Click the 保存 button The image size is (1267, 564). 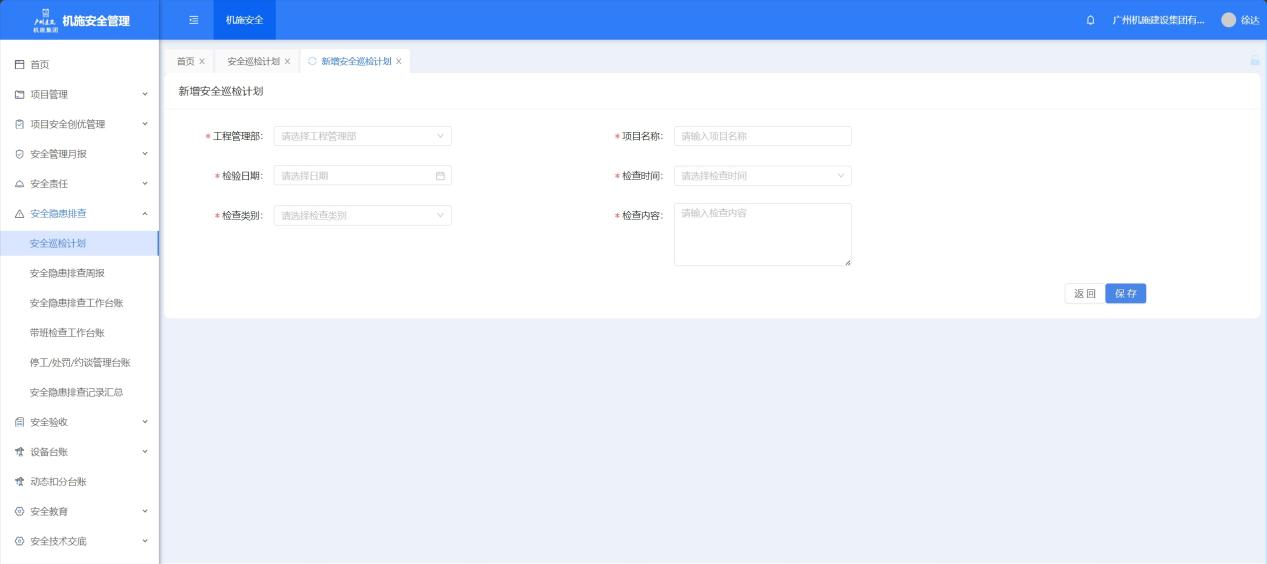click(x=1125, y=294)
